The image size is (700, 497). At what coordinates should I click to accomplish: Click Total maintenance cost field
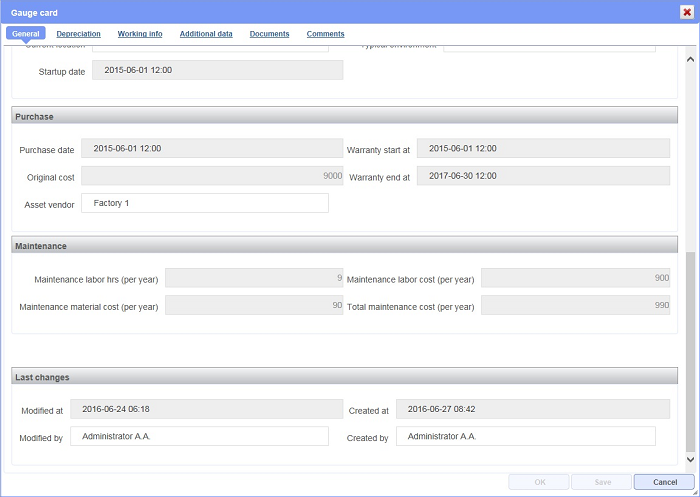tap(575, 305)
